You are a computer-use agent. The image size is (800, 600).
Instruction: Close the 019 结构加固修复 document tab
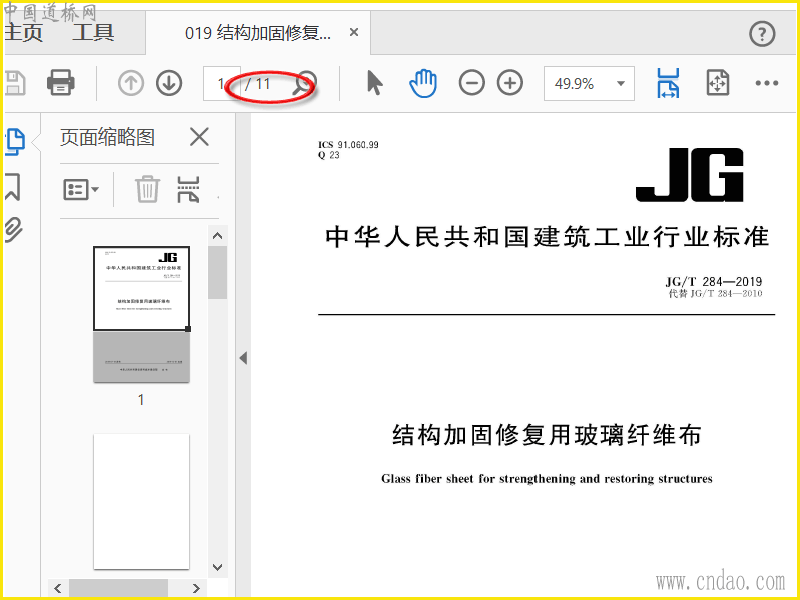pyautogui.click(x=354, y=33)
